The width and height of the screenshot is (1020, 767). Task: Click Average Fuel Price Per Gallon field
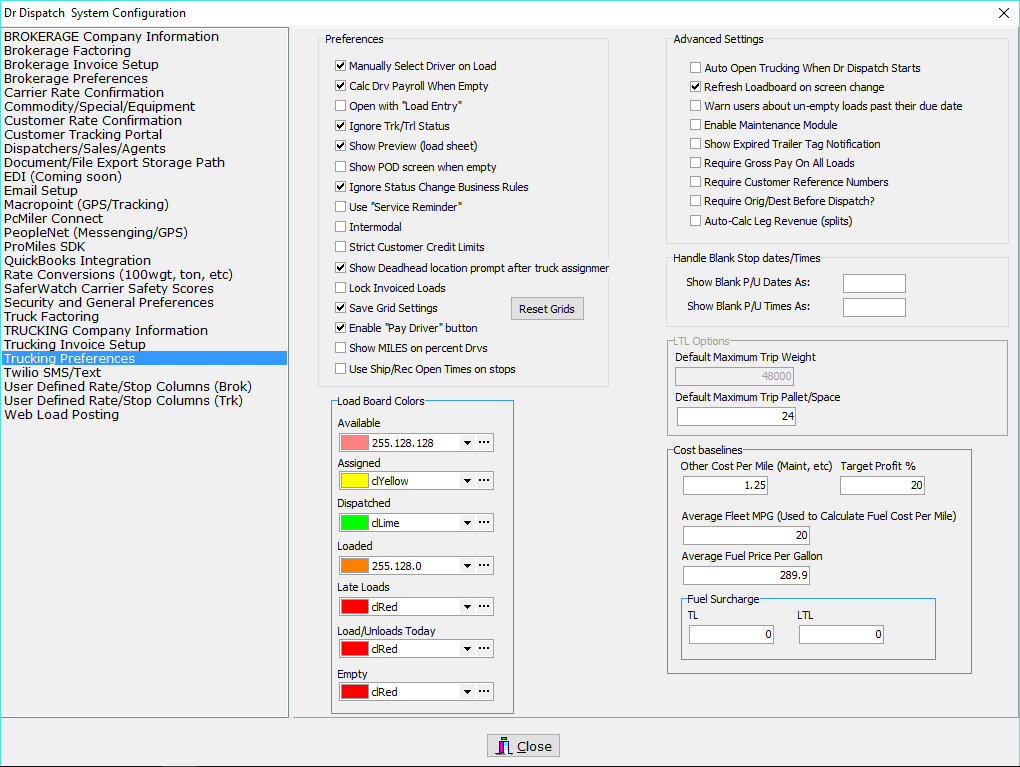click(x=746, y=575)
